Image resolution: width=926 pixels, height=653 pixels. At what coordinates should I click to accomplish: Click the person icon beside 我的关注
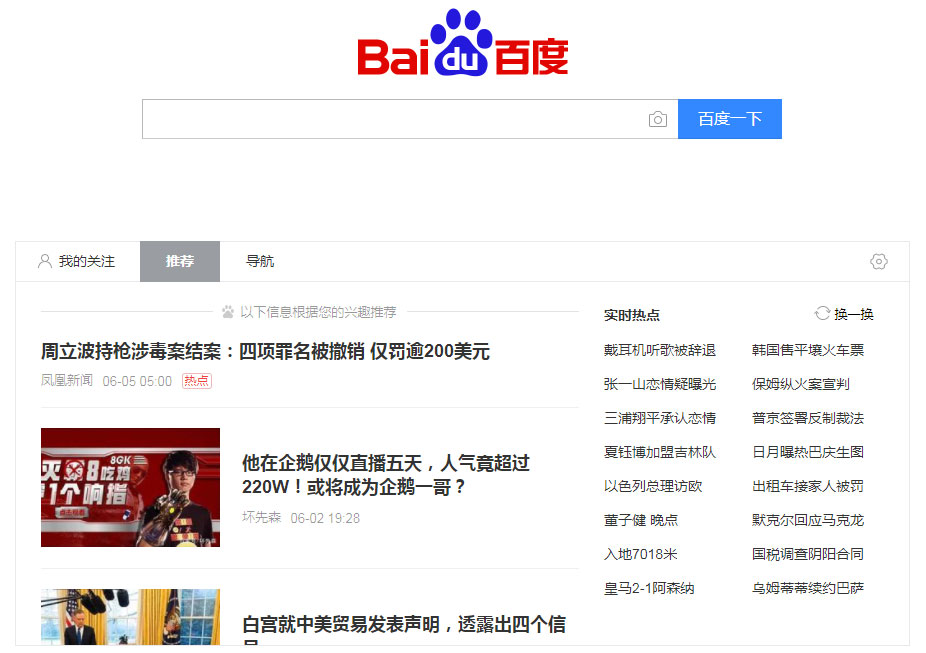pyautogui.click(x=44, y=260)
